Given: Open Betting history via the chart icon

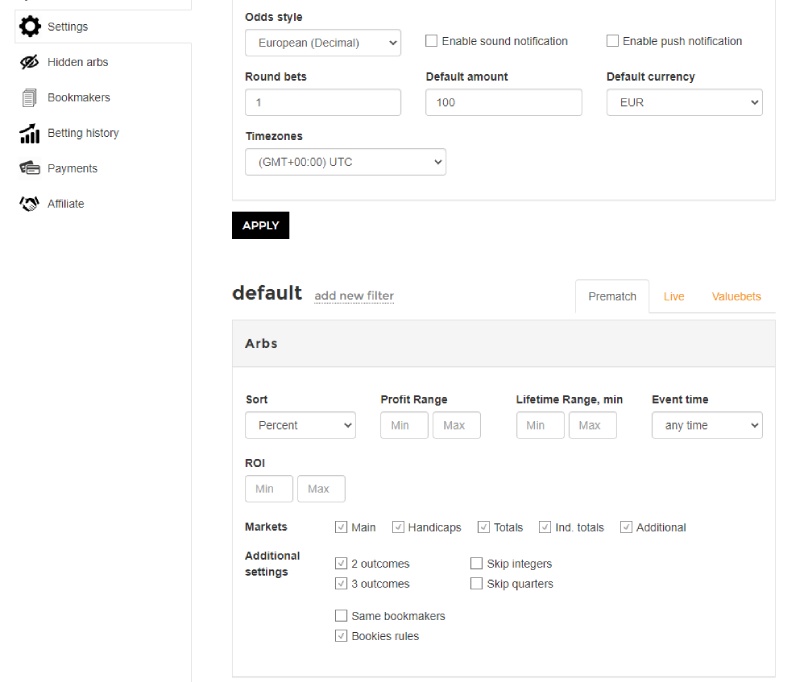Looking at the screenshot, I should point(30,132).
